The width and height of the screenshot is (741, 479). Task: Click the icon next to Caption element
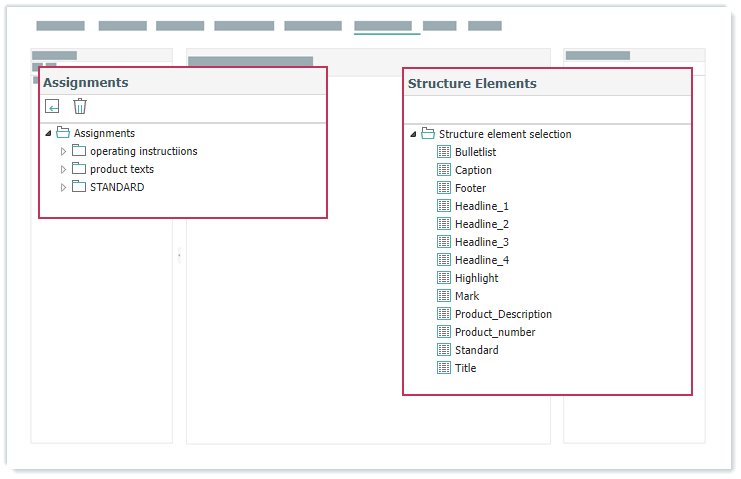(444, 170)
